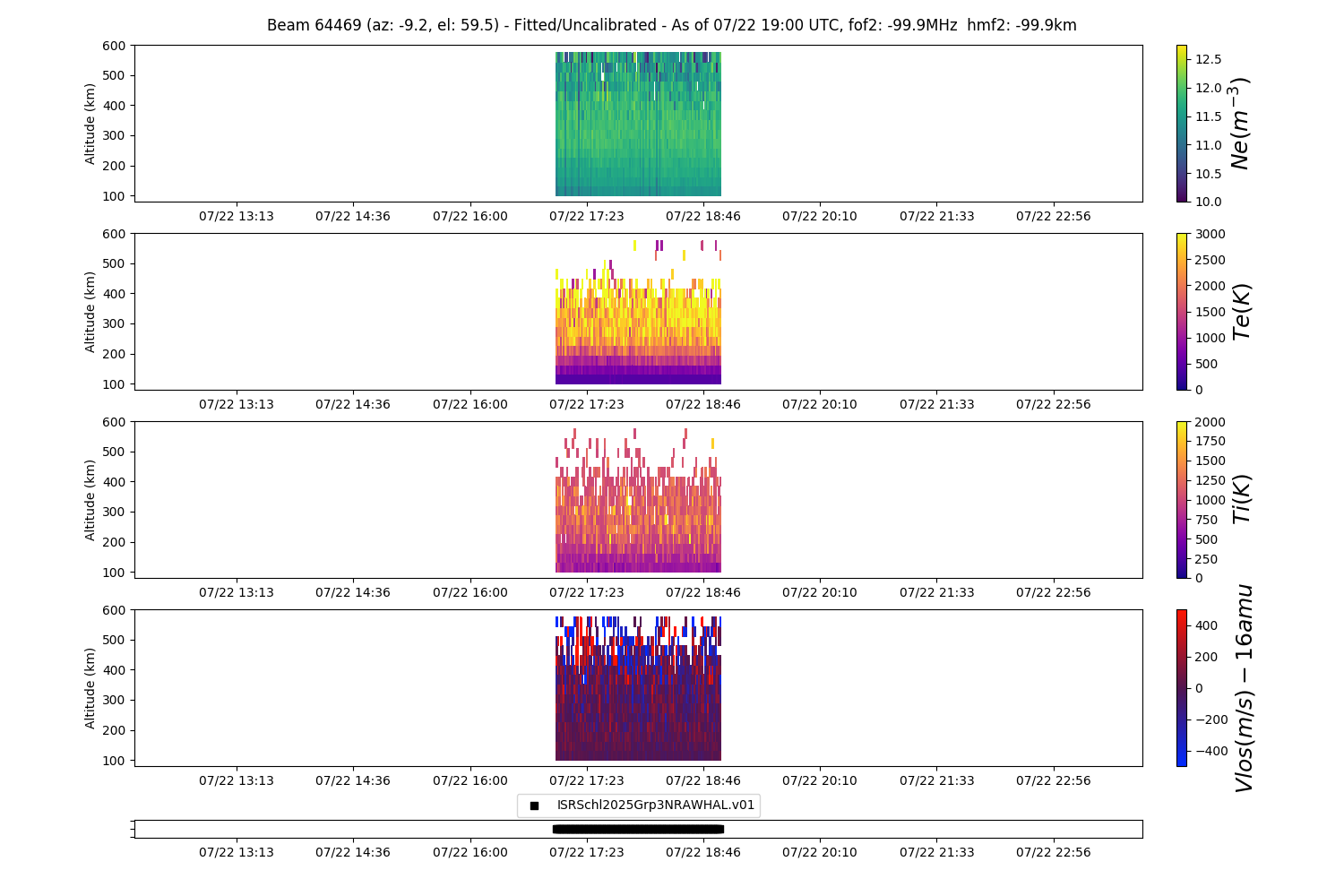The width and height of the screenshot is (1344, 896).
Task: Click the Te temperature colorbar
Action: tap(1181, 312)
